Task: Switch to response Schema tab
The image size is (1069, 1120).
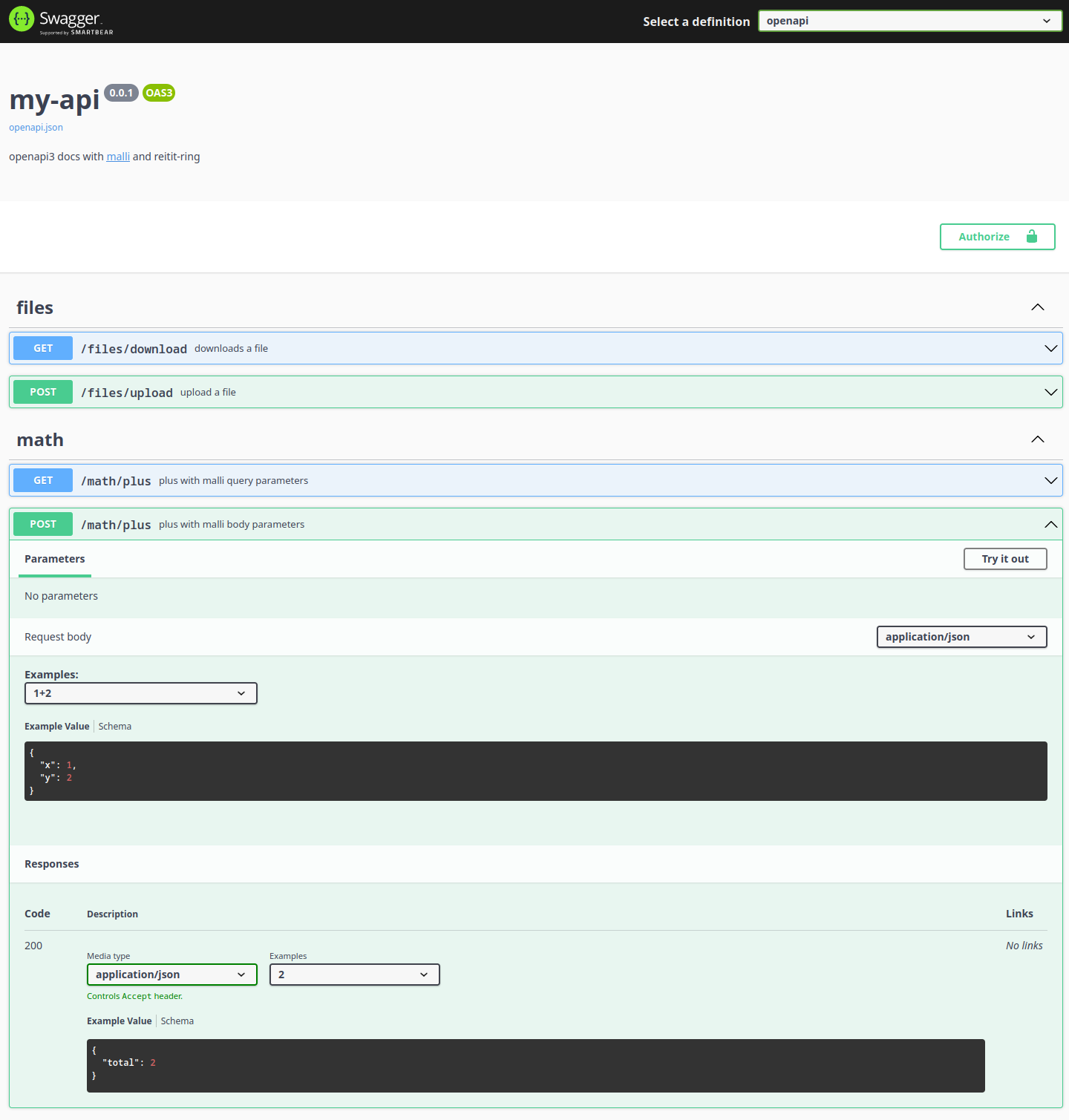Action: tap(177, 1021)
